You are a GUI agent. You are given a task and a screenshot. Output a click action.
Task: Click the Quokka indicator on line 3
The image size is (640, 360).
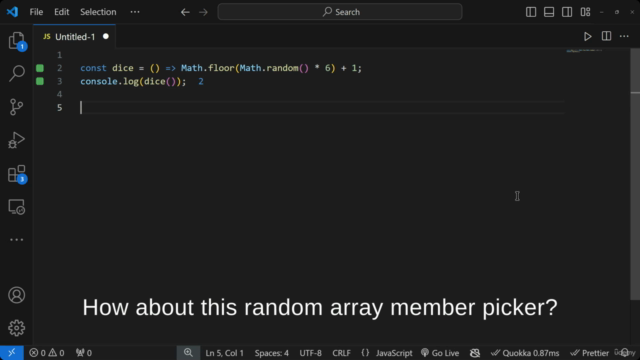click(x=40, y=81)
